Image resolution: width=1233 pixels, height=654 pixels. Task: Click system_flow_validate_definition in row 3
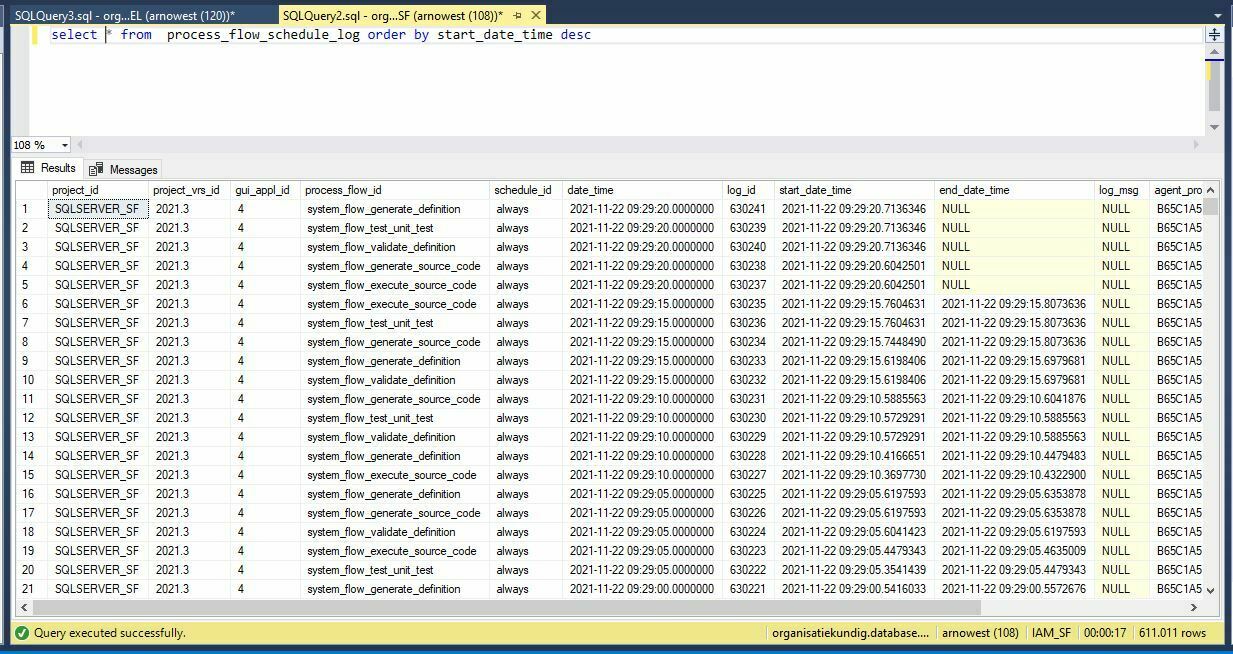pyautogui.click(x=395, y=247)
